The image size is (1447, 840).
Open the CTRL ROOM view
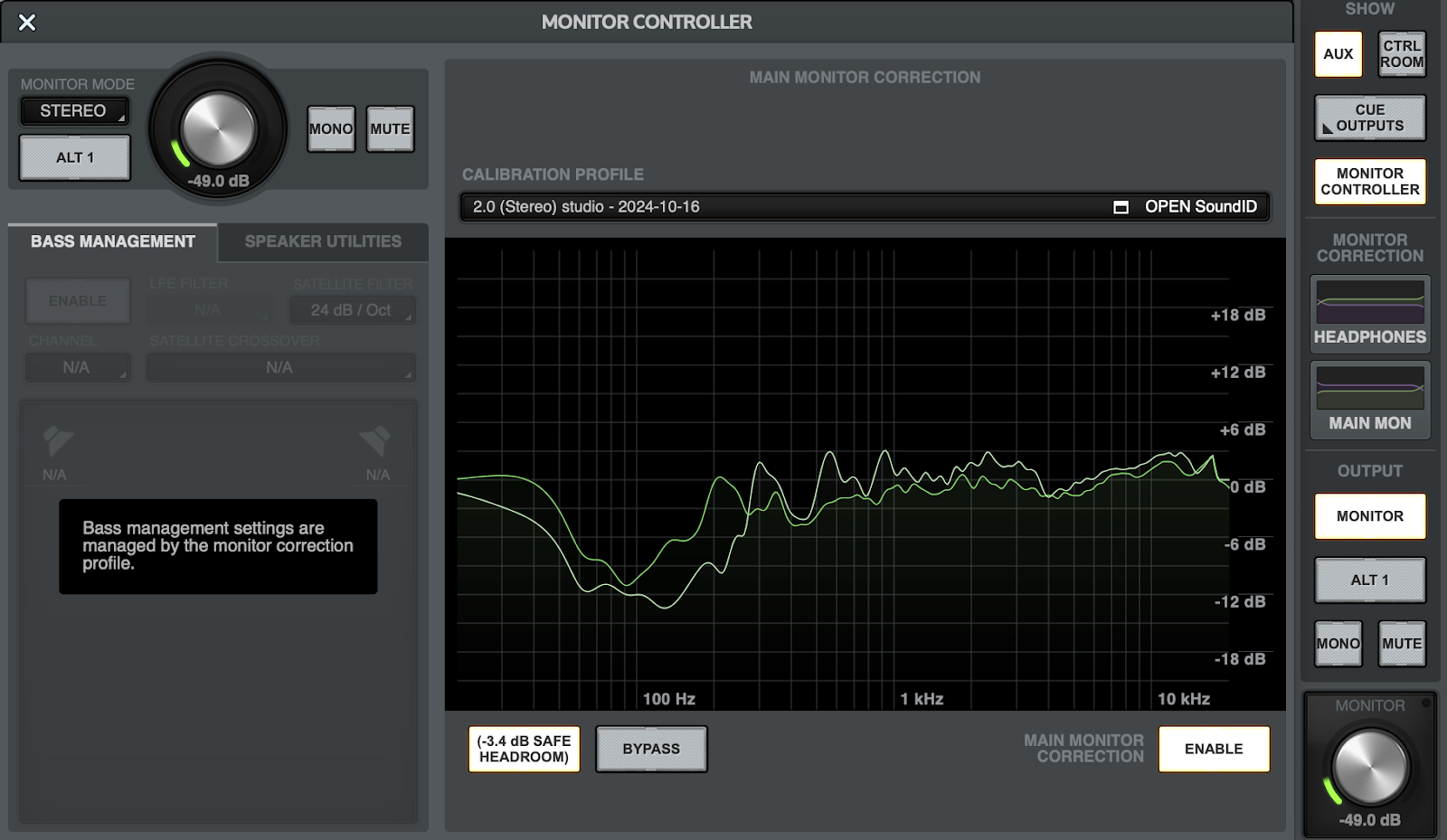click(x=1400, y=53)
